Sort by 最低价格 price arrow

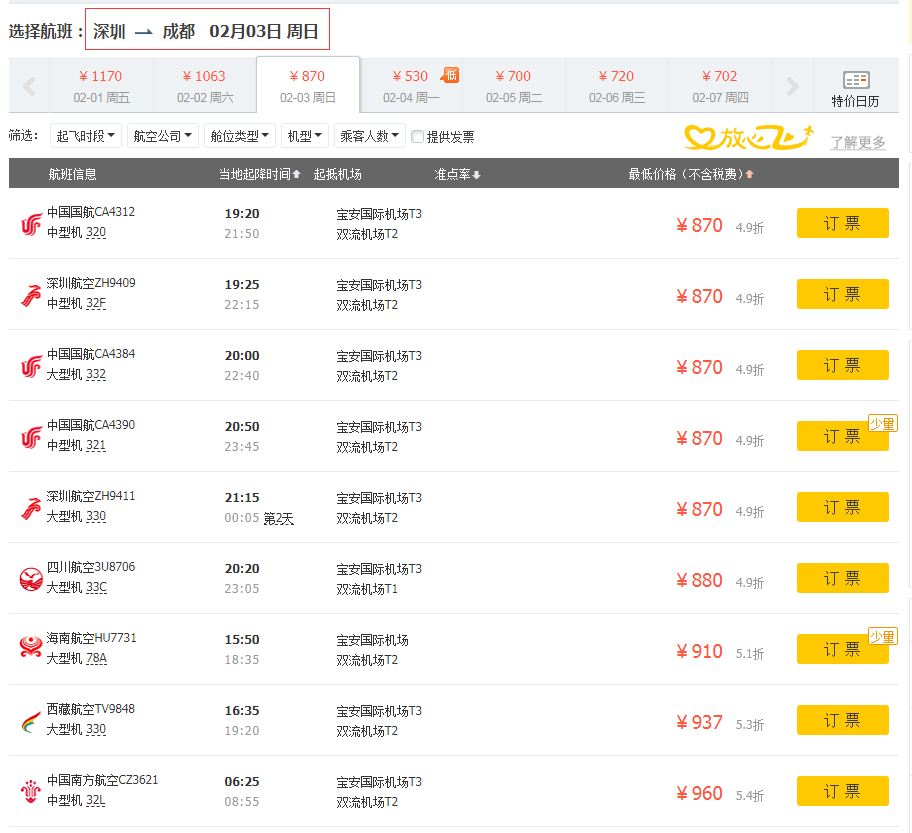pyautogui.click(x=750, y=174)
